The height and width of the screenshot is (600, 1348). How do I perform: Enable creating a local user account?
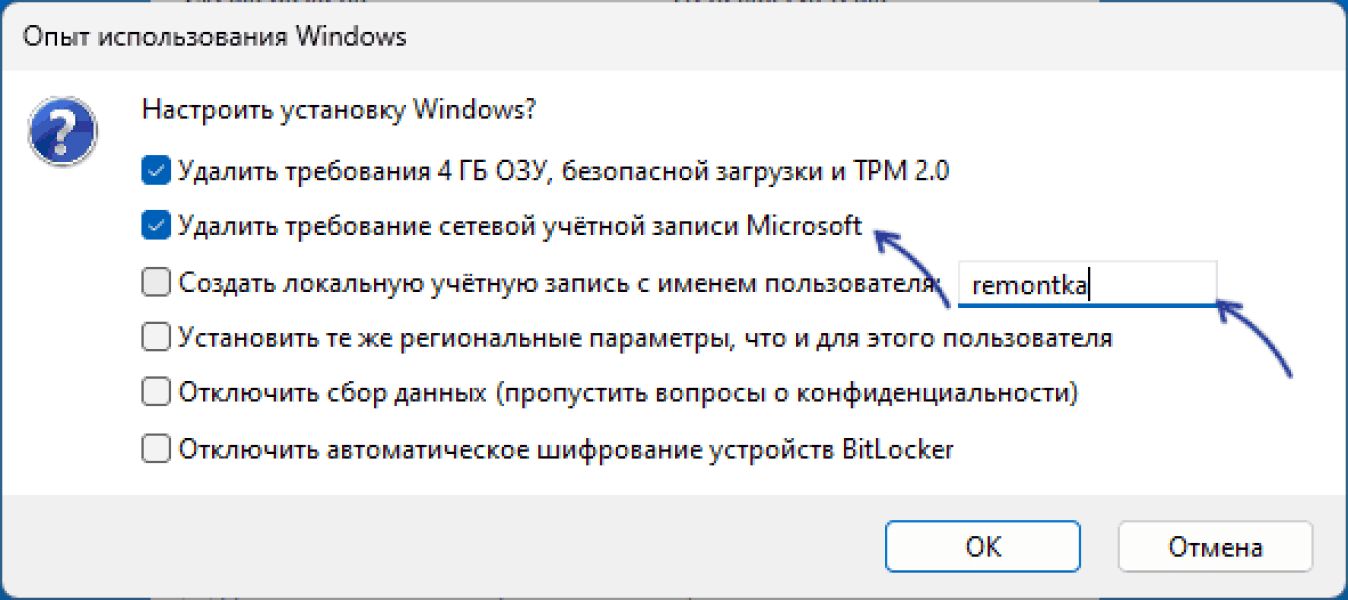pyautogui.click(x=155, y=282)
